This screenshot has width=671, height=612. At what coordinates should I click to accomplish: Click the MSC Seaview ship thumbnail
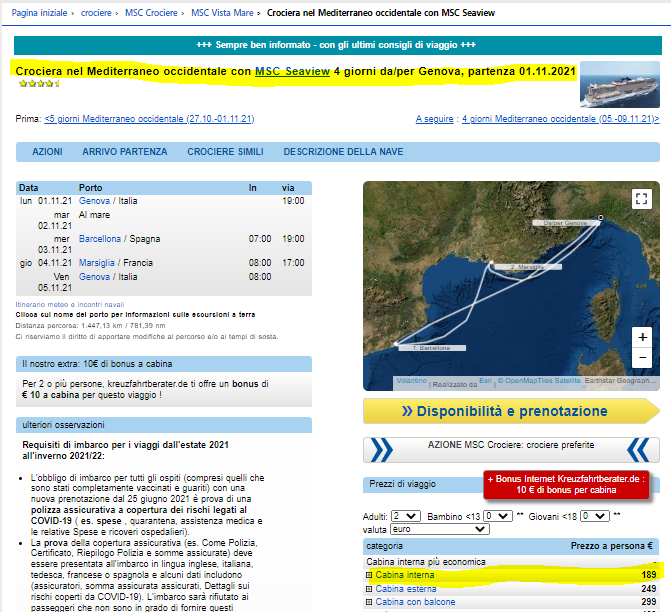620,84
